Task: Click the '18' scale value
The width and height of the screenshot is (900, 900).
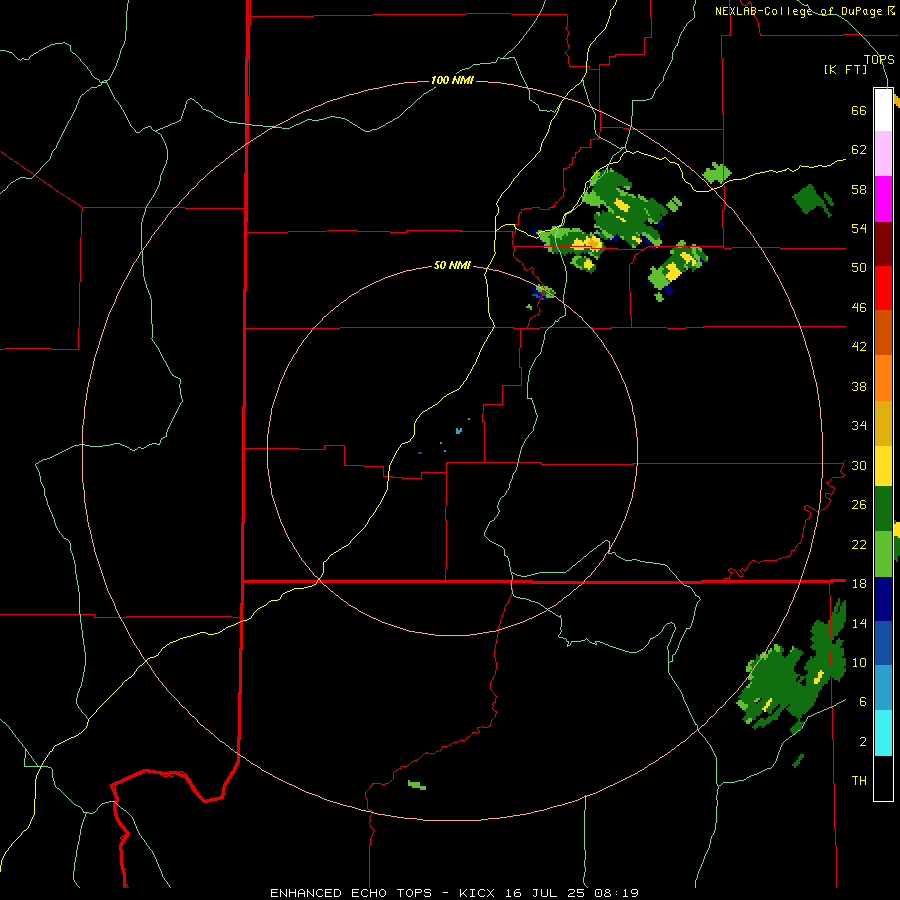Action: pos(859,584)
